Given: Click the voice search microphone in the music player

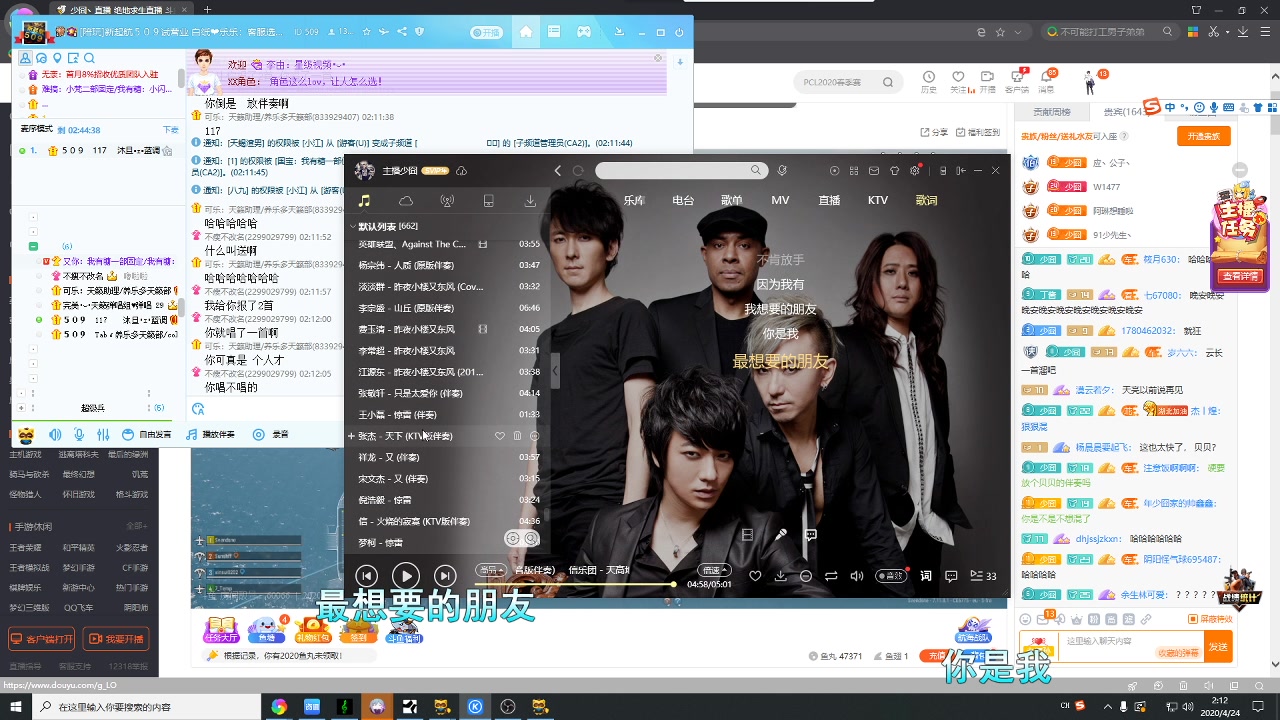Looking at the screenshot, I should click(x=782, y=171).
